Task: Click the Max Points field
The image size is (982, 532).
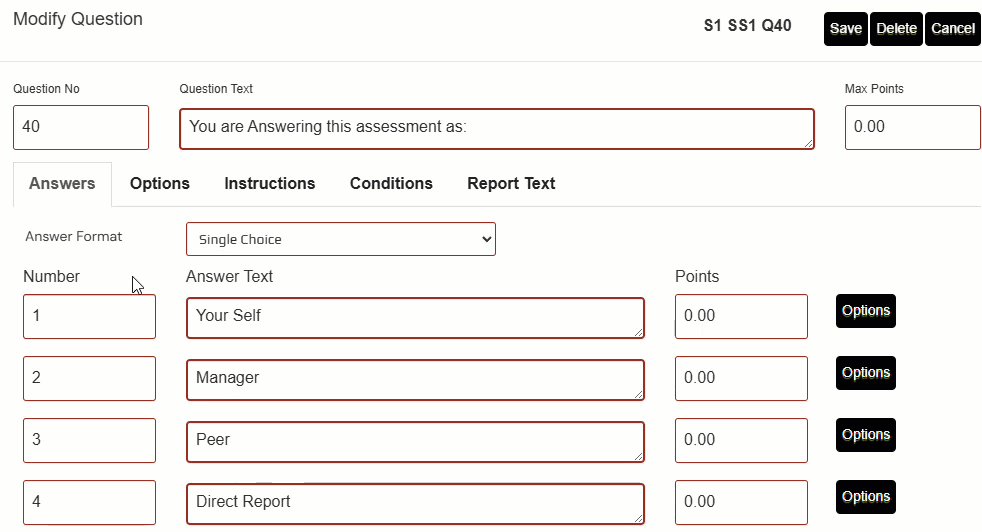Action: (x=912, y=128)
